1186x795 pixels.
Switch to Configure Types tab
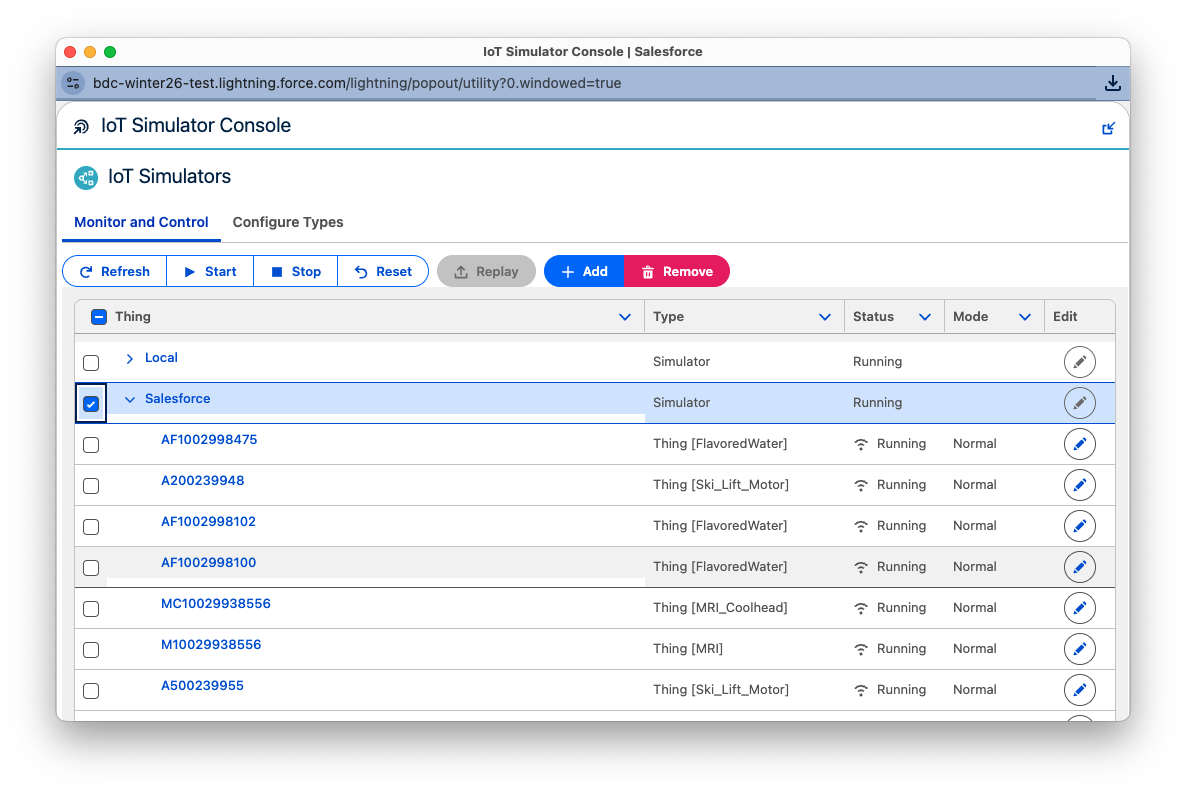[287, 222]
